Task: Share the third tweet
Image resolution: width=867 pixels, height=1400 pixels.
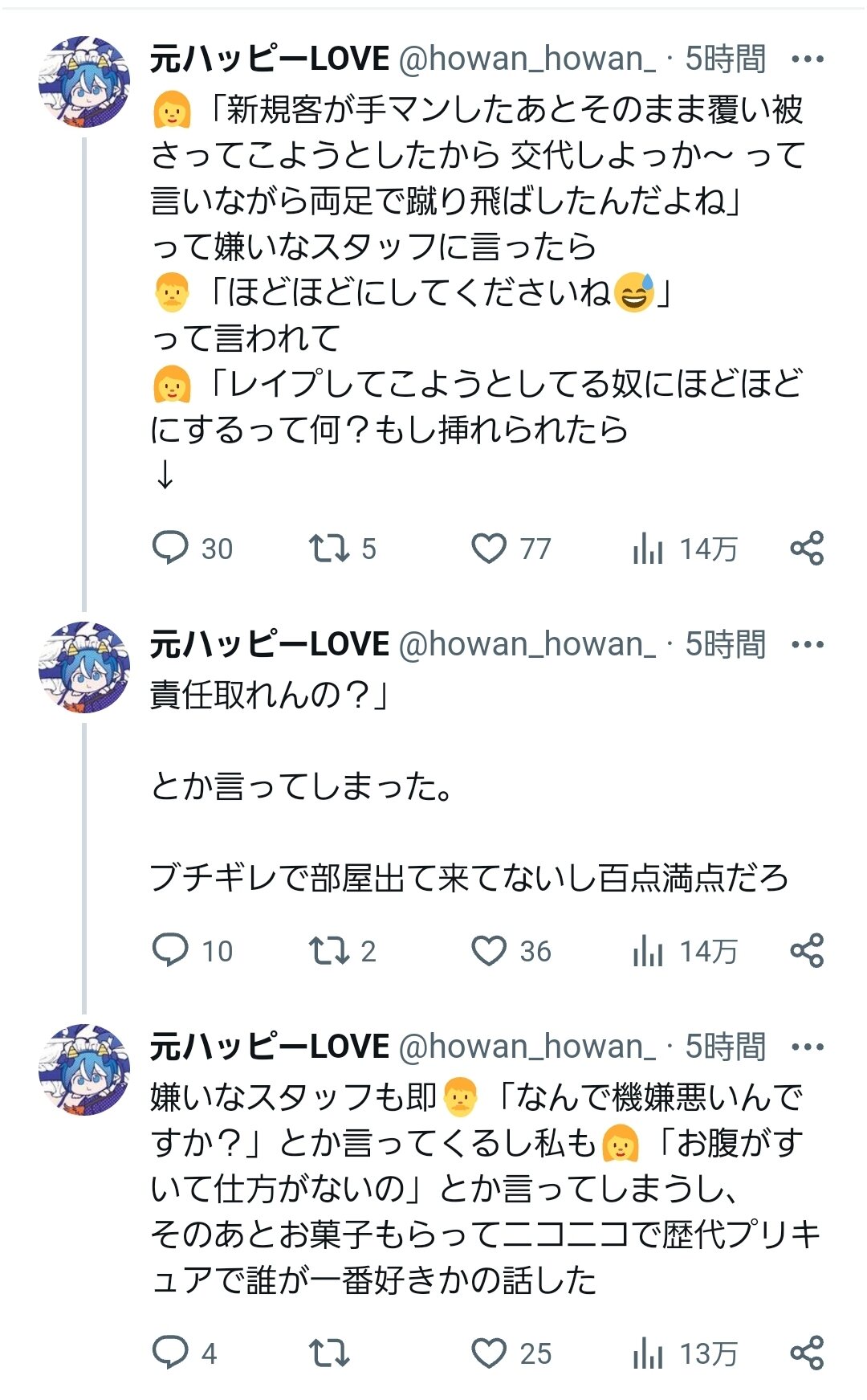Action: (806, 1353)
